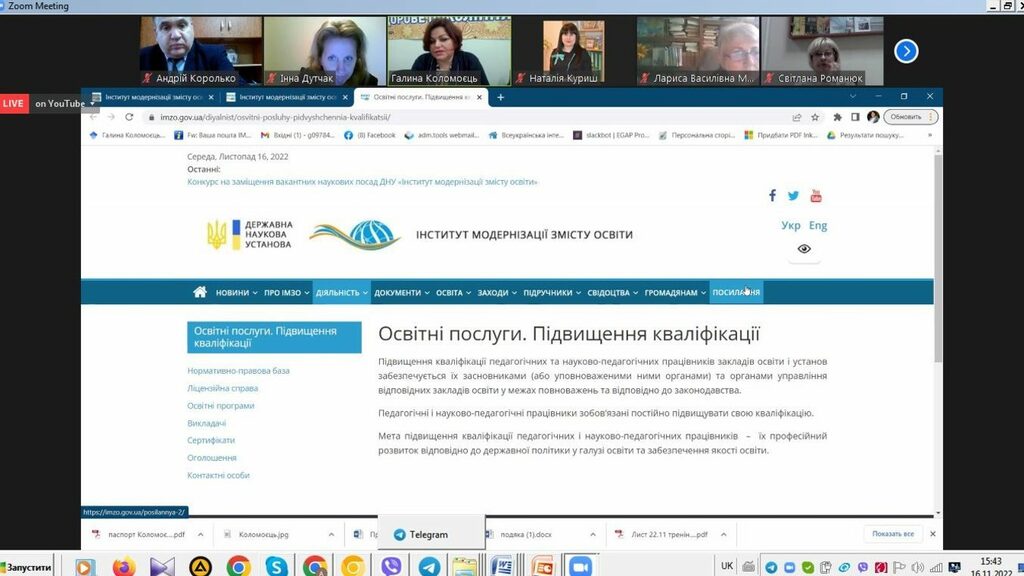Open Firefox from the taskbar
1024x576 pixels.
[x=123, y=567]
